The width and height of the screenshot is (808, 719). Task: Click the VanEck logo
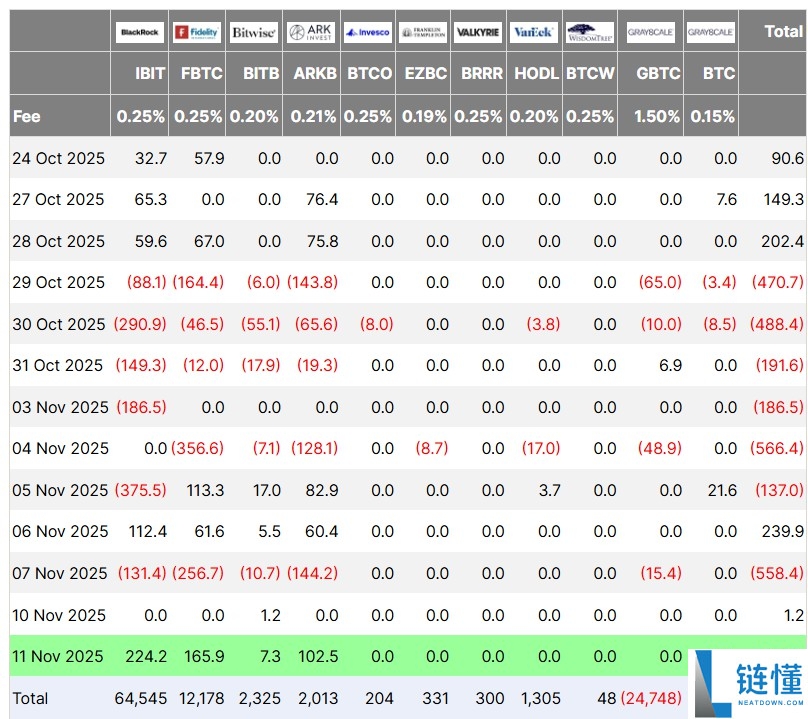[x=534, y=32]
